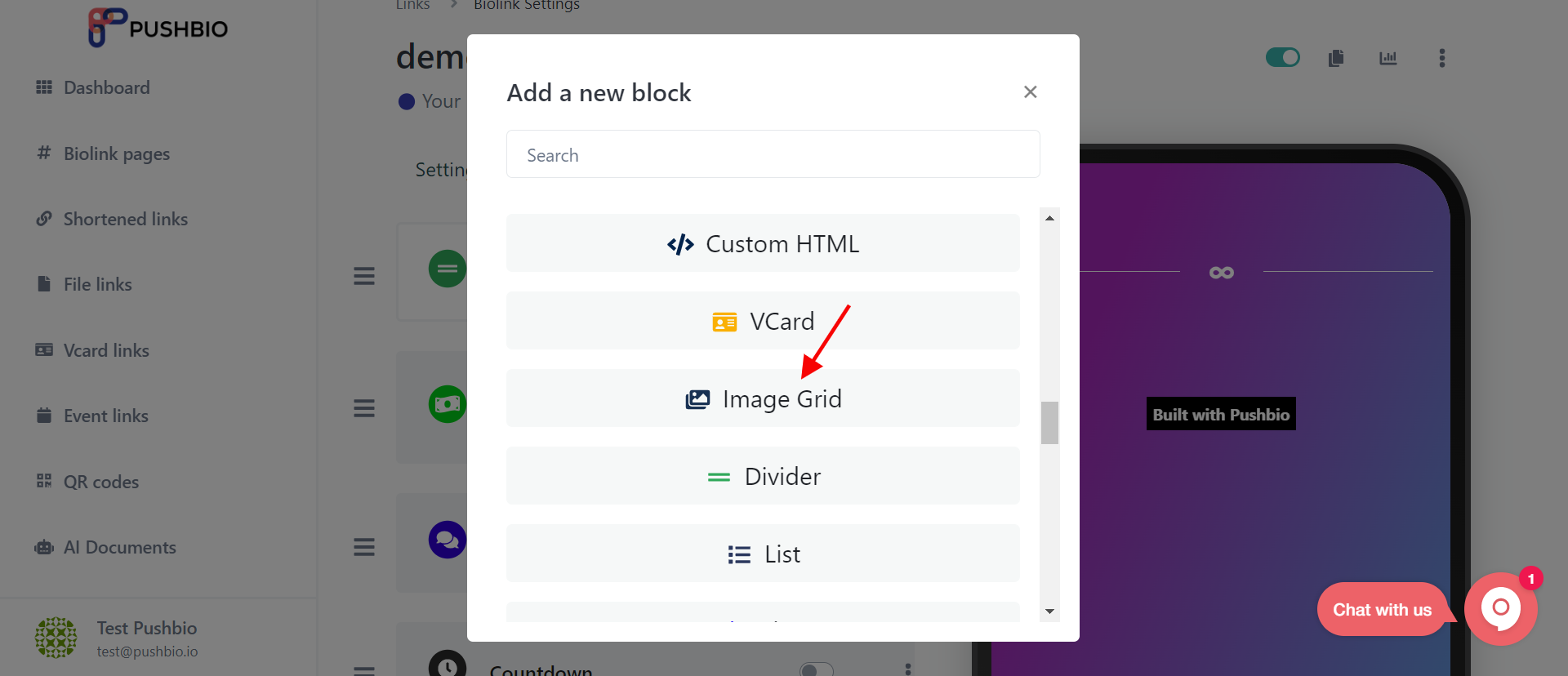Pick the Divider block option
This screenshot has width=1568, height=676.
[x=763, y=476]
